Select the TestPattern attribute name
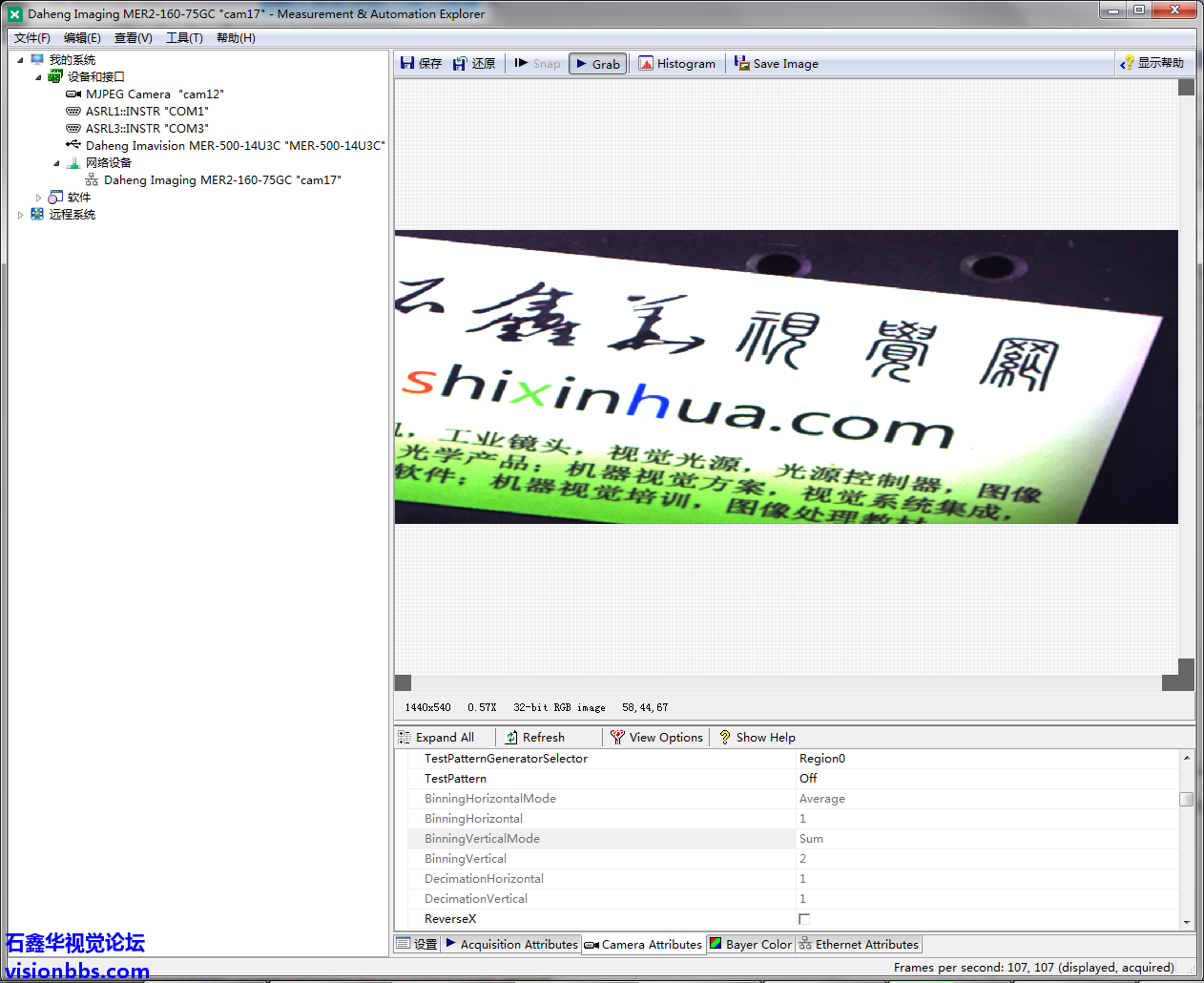This screenshot has height=983, width=1204. 455,779
